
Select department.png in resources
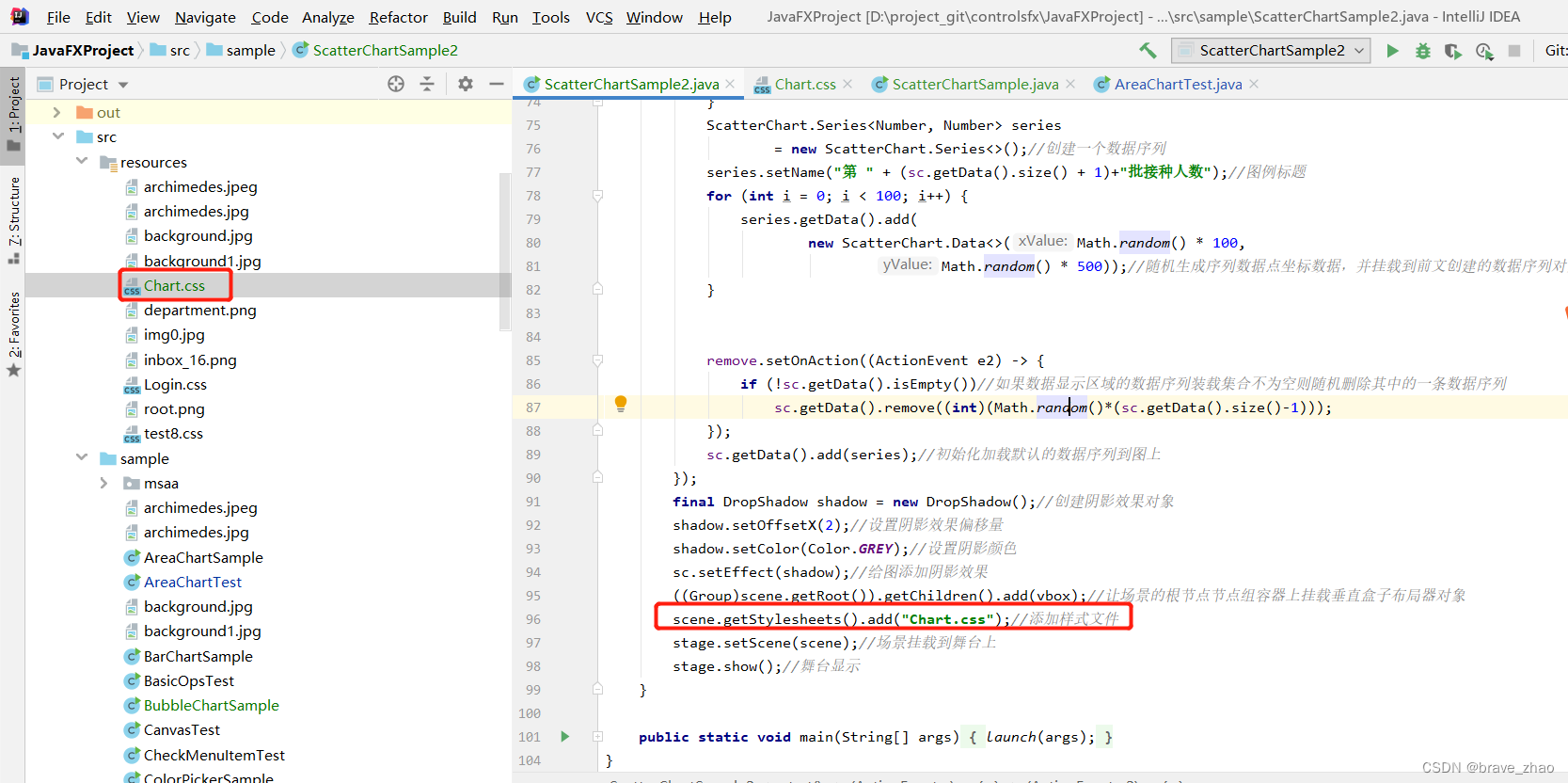[199, 310]
